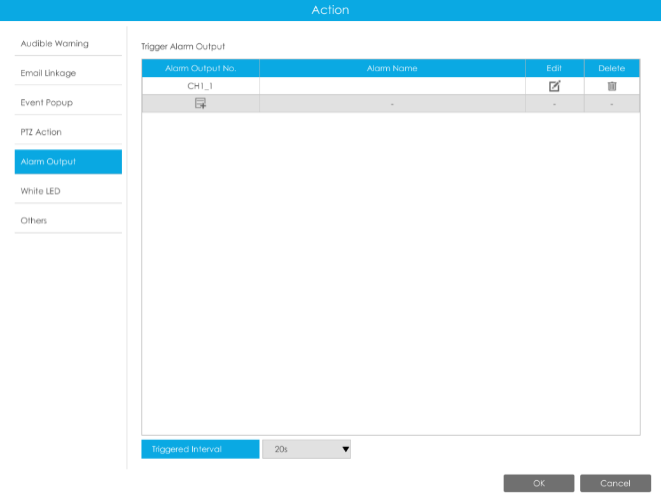Click the empty Alarm Name cell for CH1_1
This screenshot has height=500, width=661.
(x=392, y=86)
